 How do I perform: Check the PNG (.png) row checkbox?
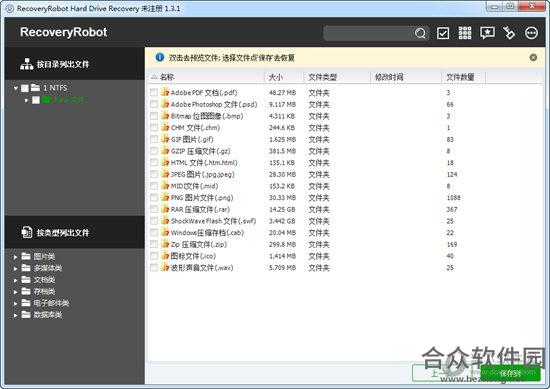154,197
